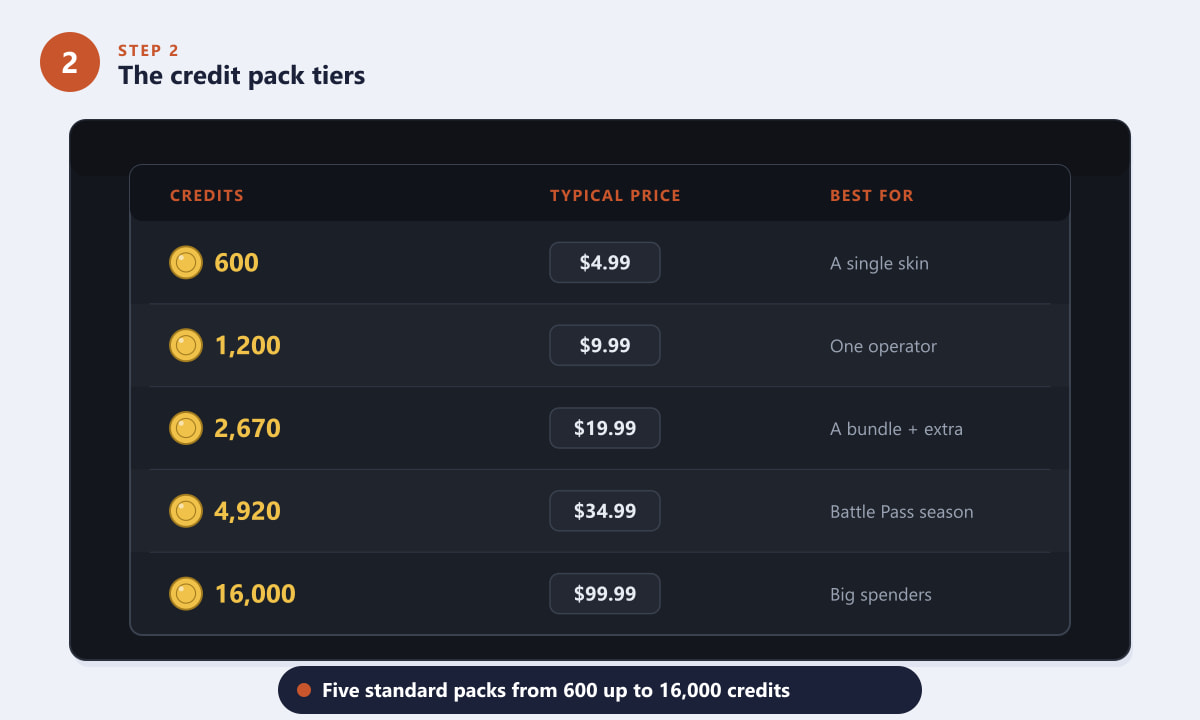
Task: Select the $4.99 price button
Action: (x=605, y=263)
